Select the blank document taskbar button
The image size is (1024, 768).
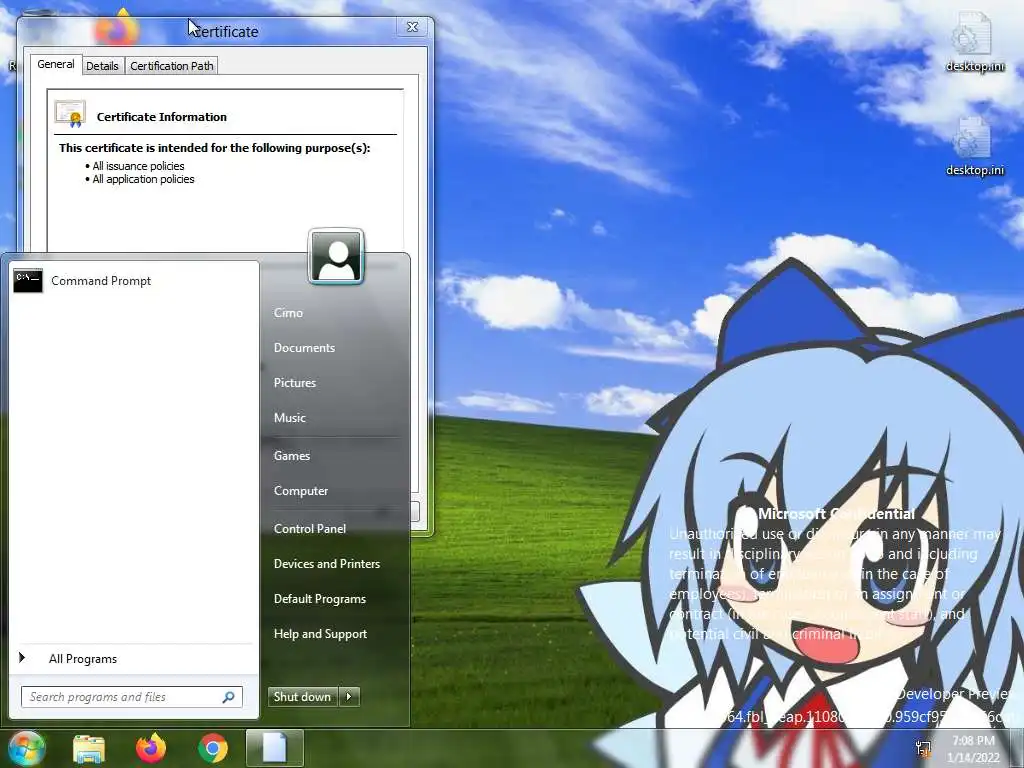click(x=275, y=748)
